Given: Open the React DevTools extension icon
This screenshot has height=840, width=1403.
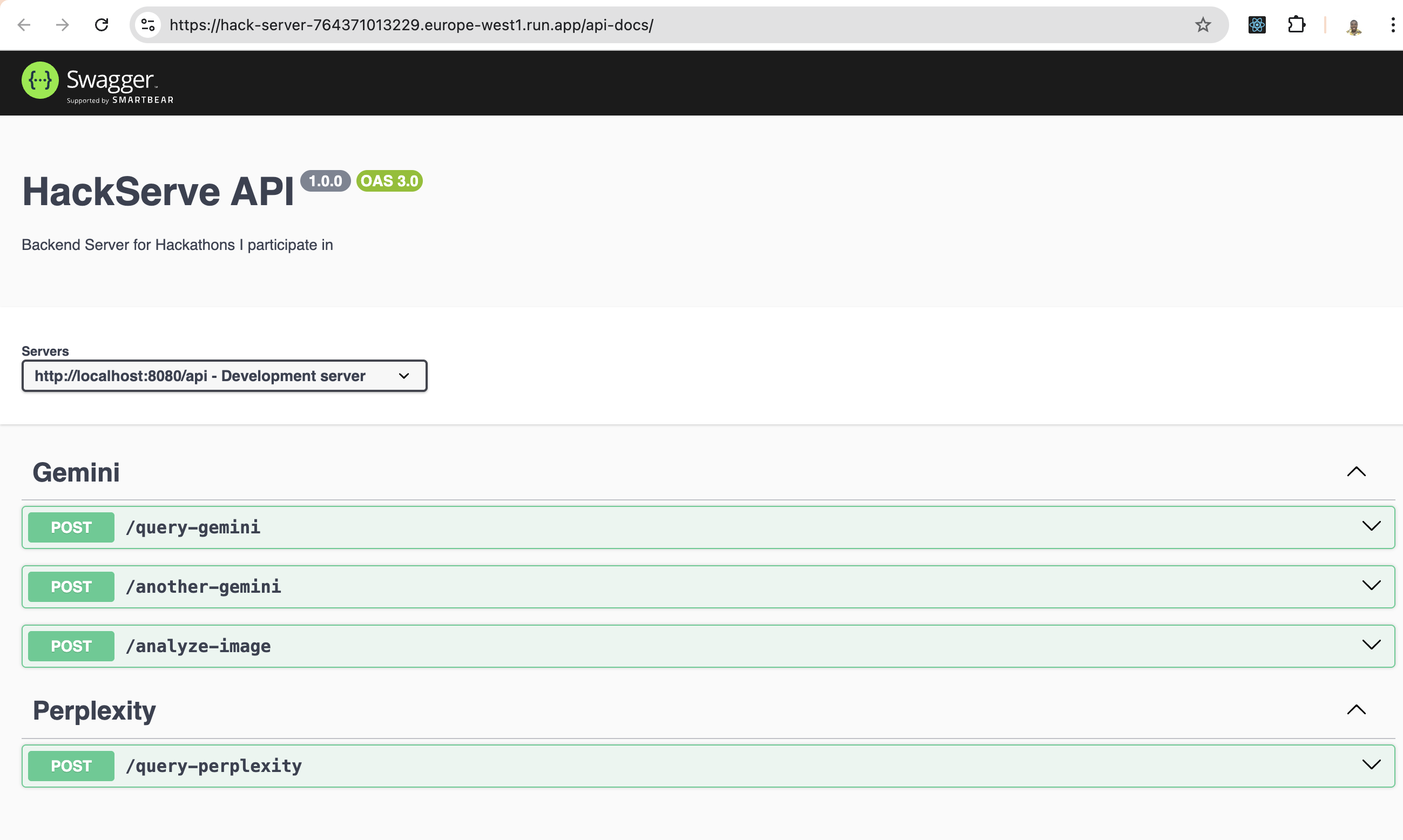Looking at the screenshot, I should (1256, 25).
